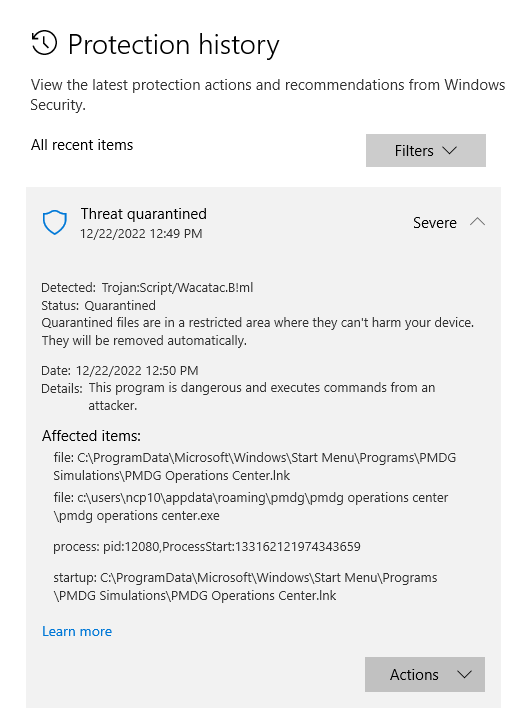Click the All recent items label
Image resolution: width=526 pixels, height=712 pixels.
point(82,145)
